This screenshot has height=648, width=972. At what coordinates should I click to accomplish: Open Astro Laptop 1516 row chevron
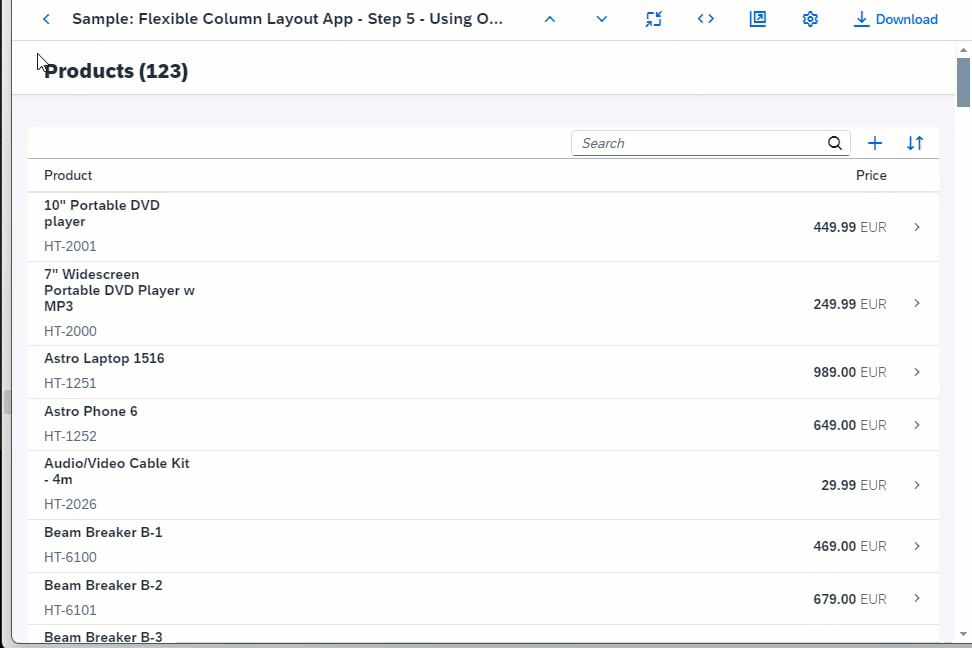tap(917, 372)
